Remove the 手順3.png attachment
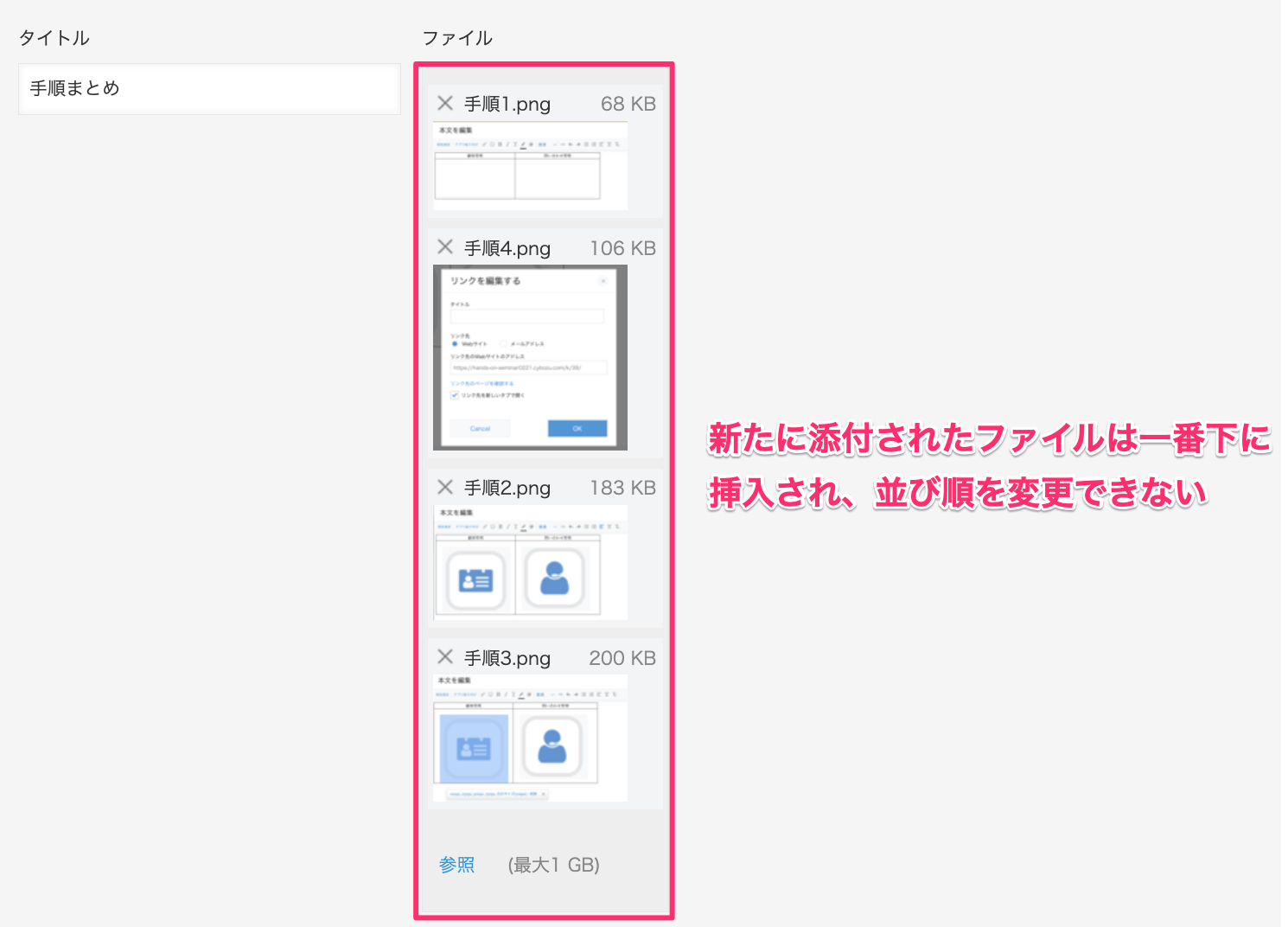This screenshot has height=927, width=1288. [x=445, y=656]
